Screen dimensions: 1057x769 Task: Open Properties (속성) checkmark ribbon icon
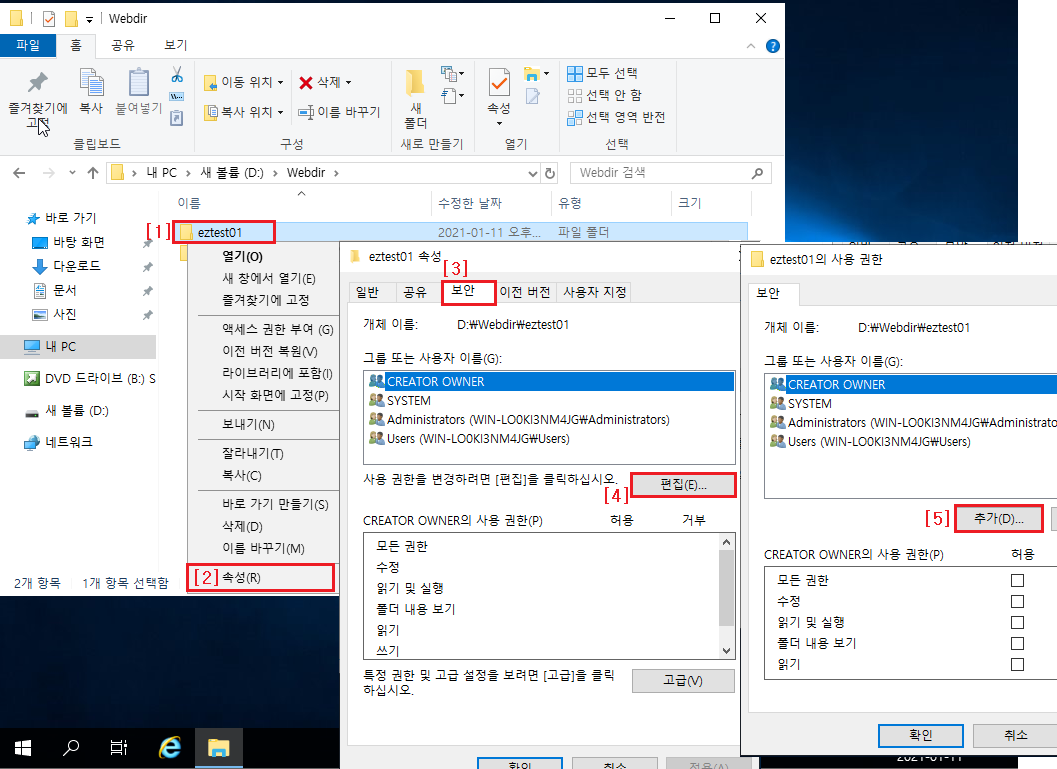[499, 83]
